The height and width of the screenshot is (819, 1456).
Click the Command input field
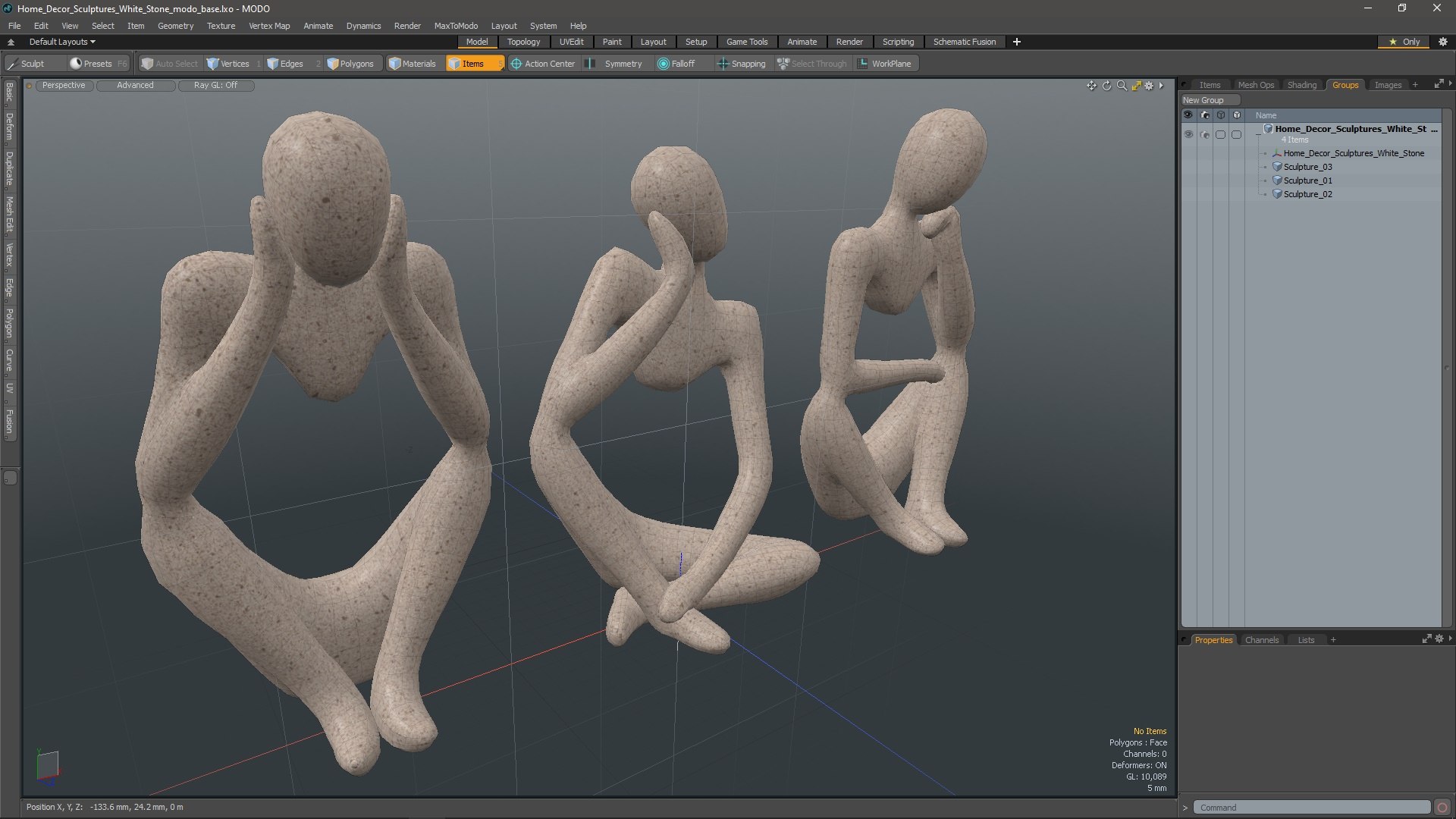tap(1312, 808)
